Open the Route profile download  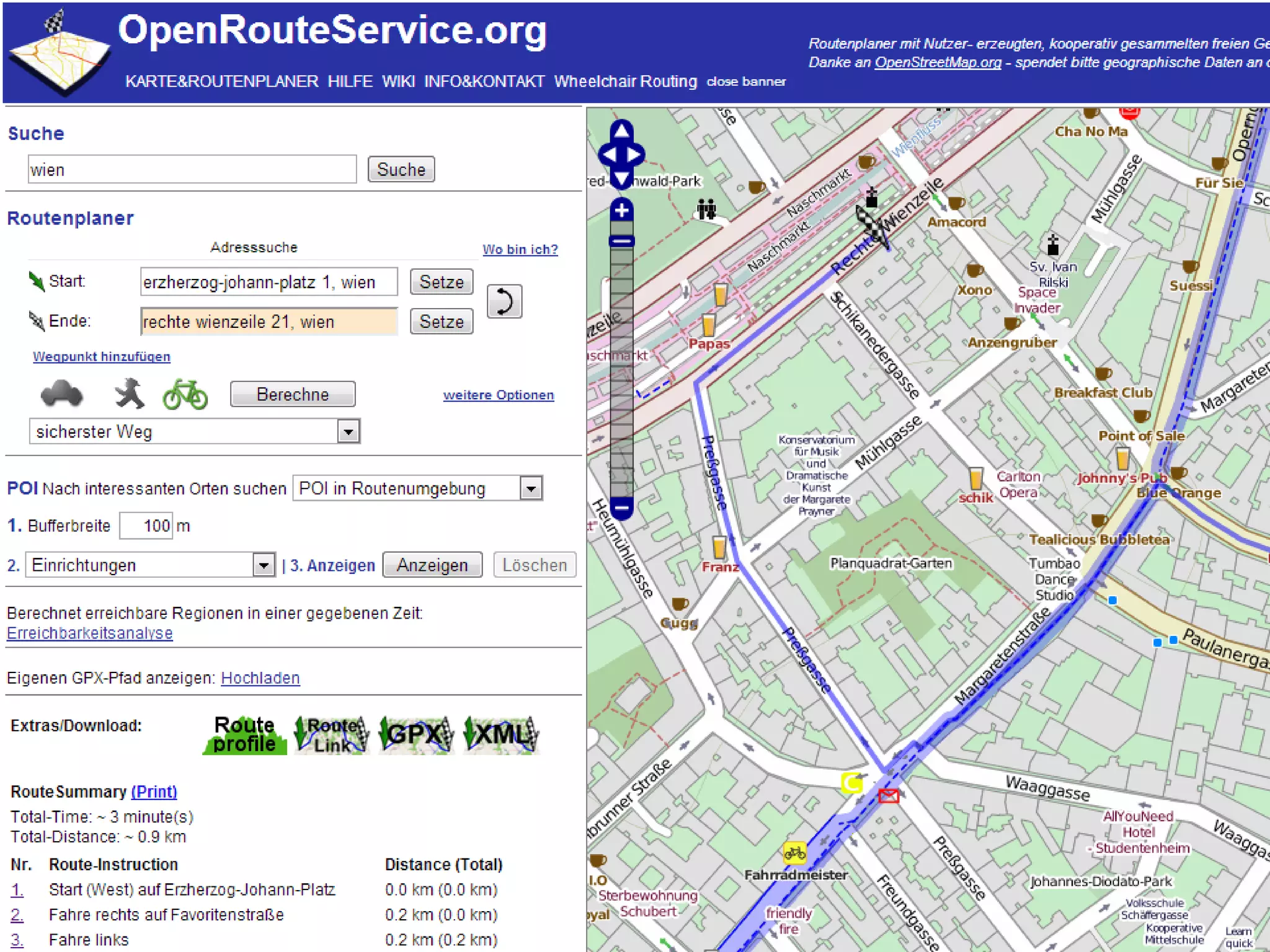(x=245, y=734)
